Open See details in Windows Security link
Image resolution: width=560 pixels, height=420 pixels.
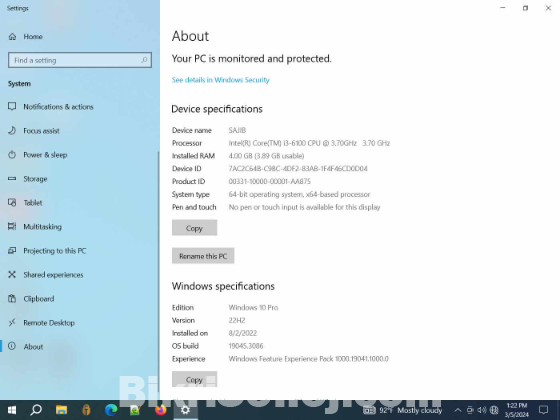[220, 80]
